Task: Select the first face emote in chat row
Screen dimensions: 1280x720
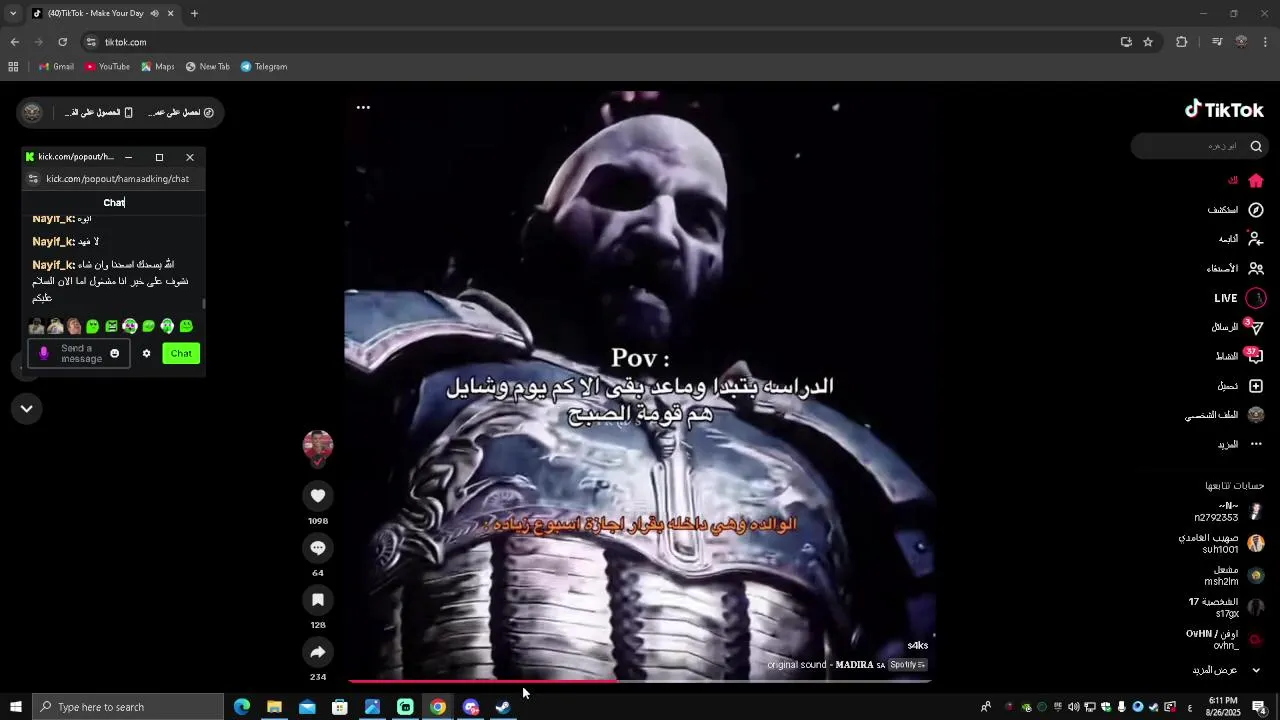Action: pyautogui.click(x=37, y=326)
